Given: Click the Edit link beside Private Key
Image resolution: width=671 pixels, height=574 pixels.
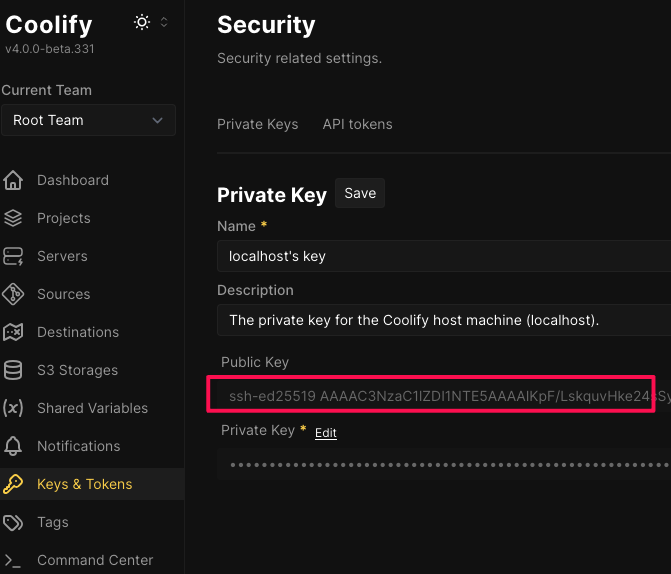Looking at the screenshot, I should click(x=326, y=433).
